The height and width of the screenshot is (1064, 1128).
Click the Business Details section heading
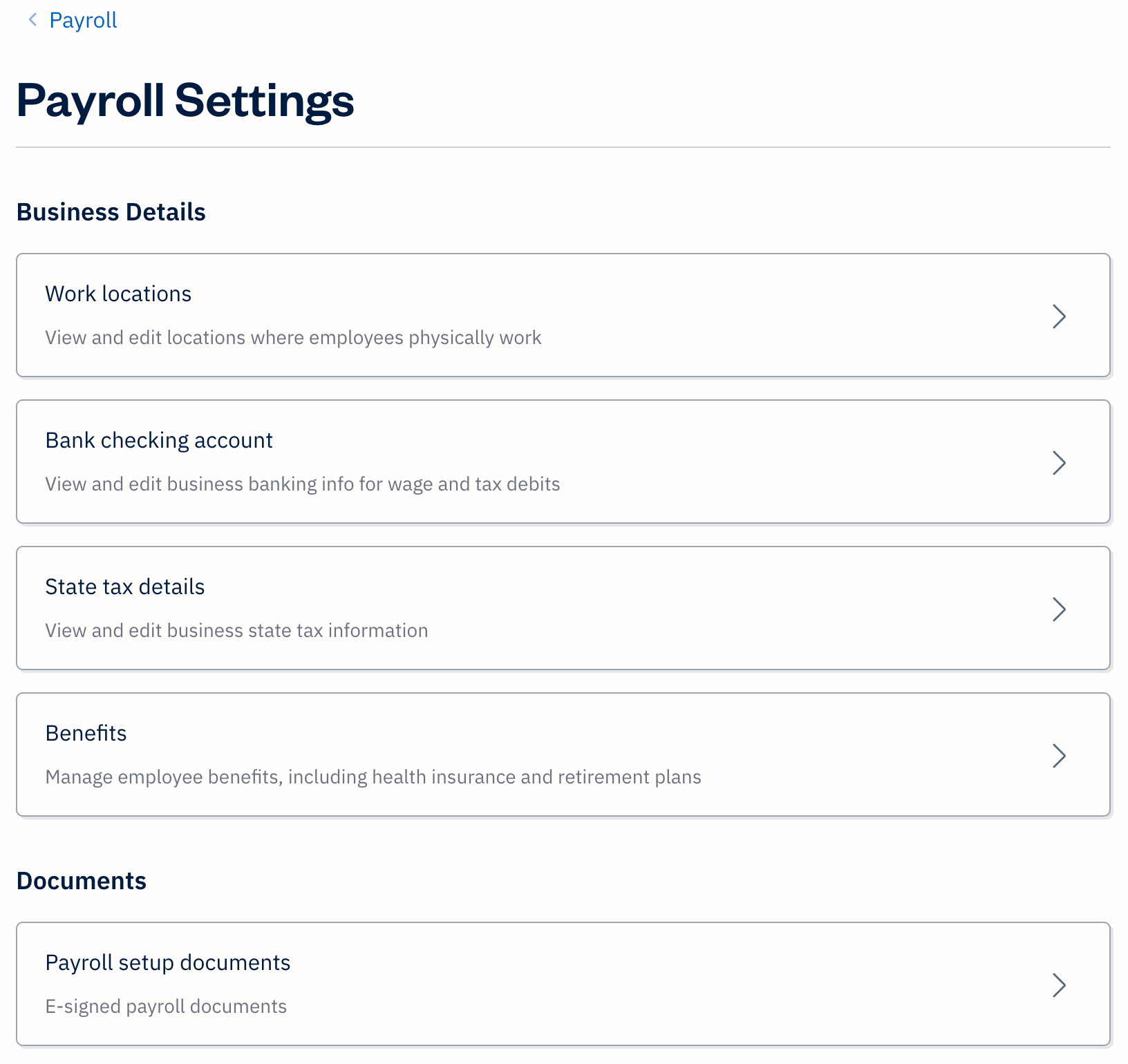(111, 212)
